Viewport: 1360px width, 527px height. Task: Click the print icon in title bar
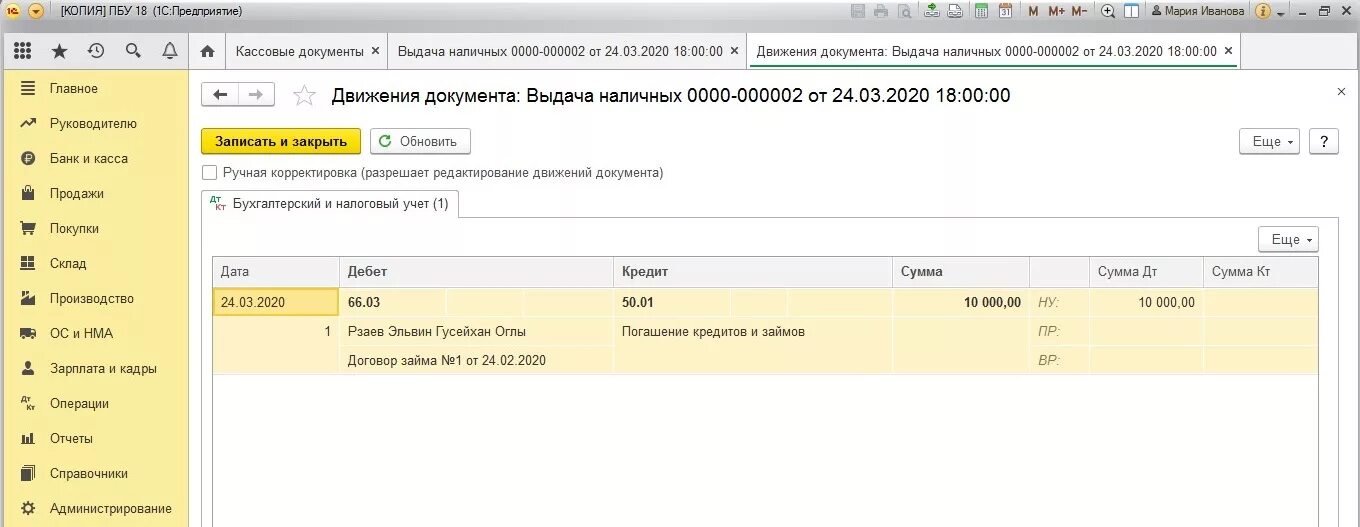881,11
